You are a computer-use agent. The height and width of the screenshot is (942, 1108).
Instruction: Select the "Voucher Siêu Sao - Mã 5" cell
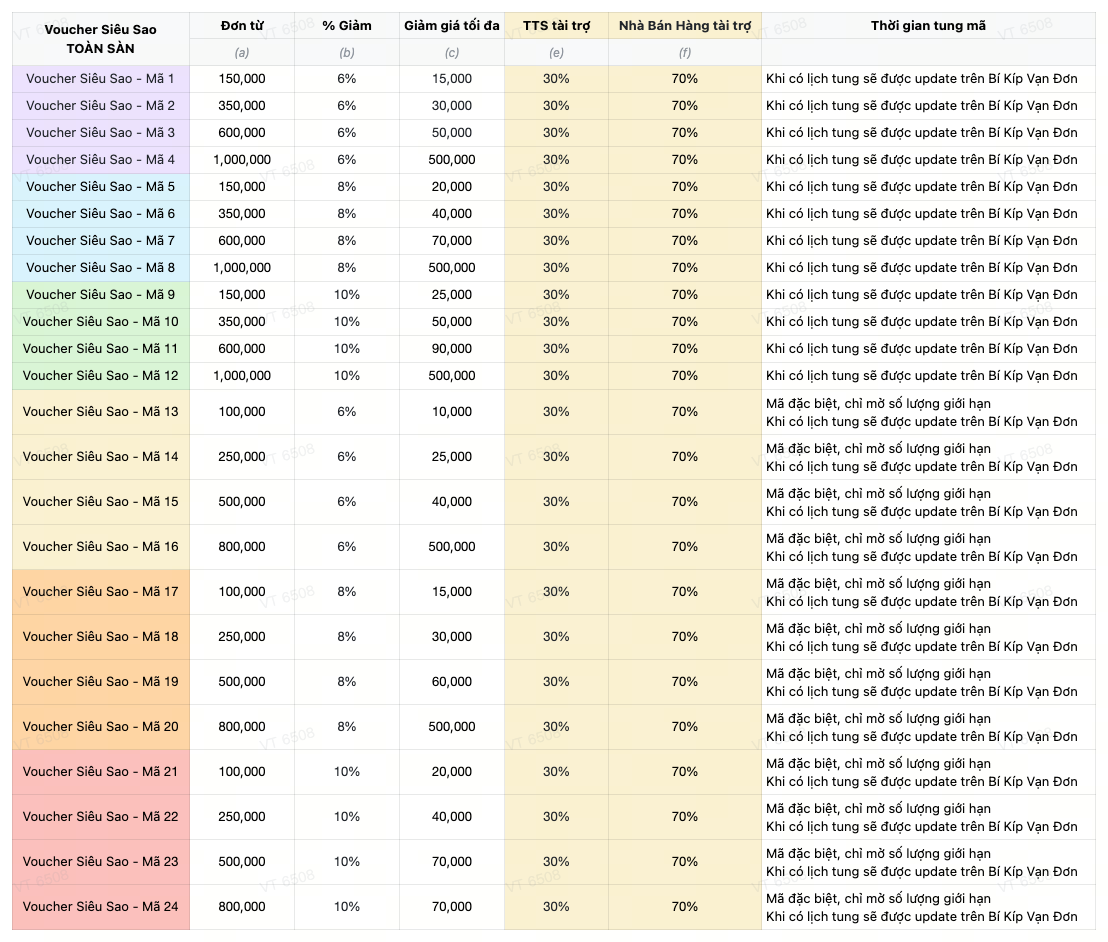coord(100,187)
